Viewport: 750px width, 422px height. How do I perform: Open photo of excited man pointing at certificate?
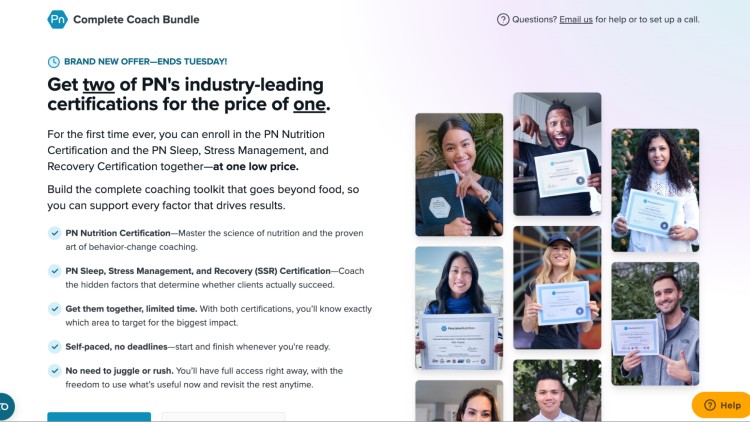click(557, 154)
